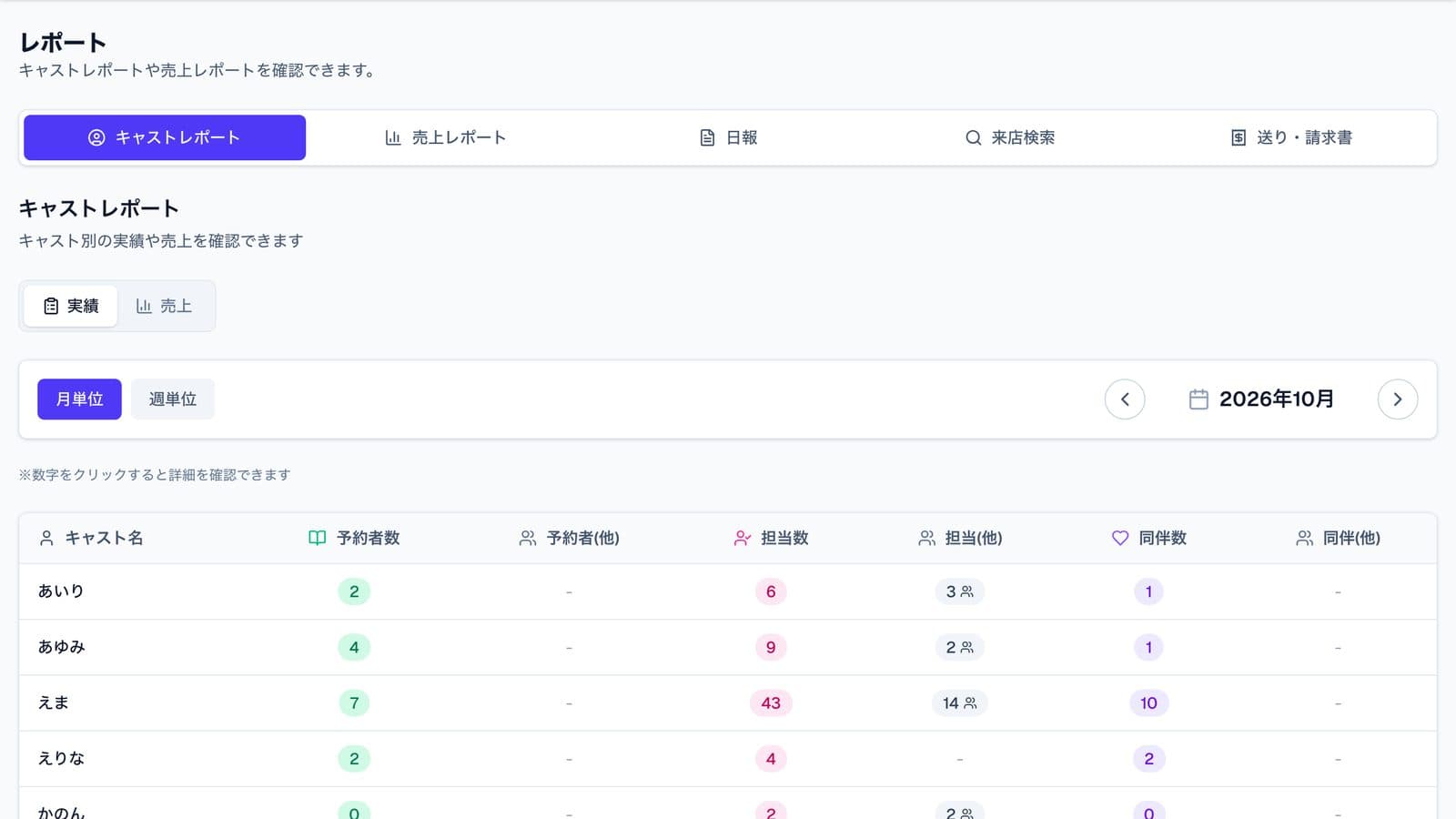1456x819 pixels.
Task: Open えりな's 担当数 count 4
Action: coord(771,758)
